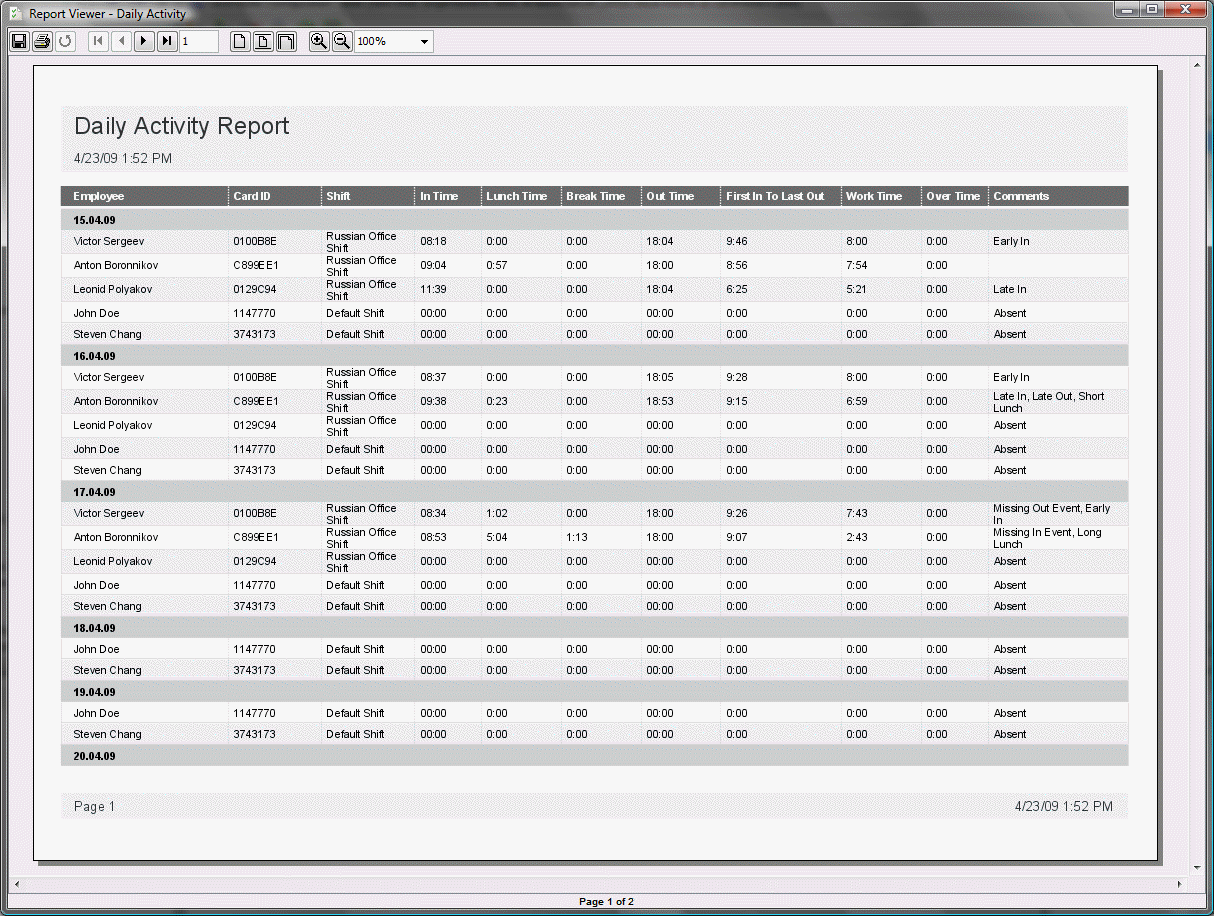Click the page number input field

[x=199, y=41]
